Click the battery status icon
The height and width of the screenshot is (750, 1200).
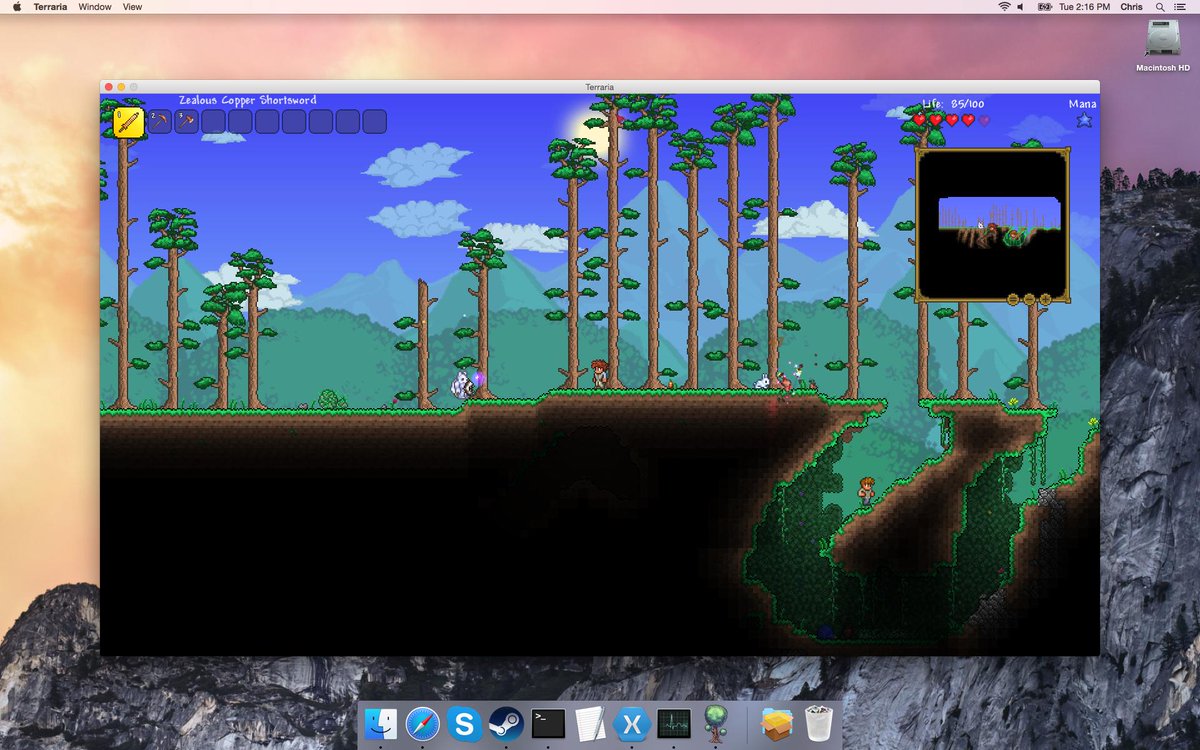[1045, 7]
